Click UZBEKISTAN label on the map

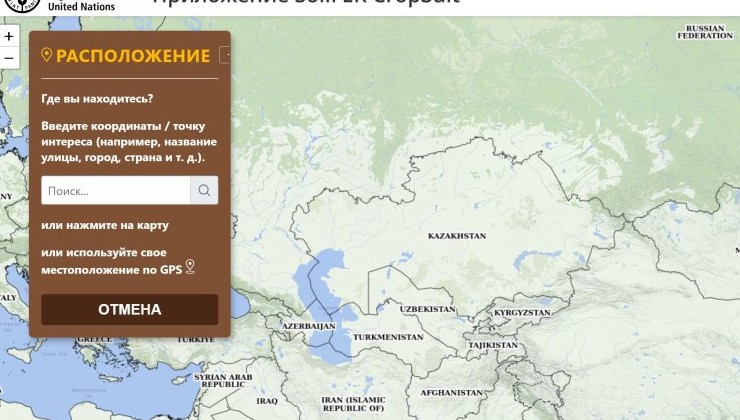pyautogui.click(x=428, y=309)
